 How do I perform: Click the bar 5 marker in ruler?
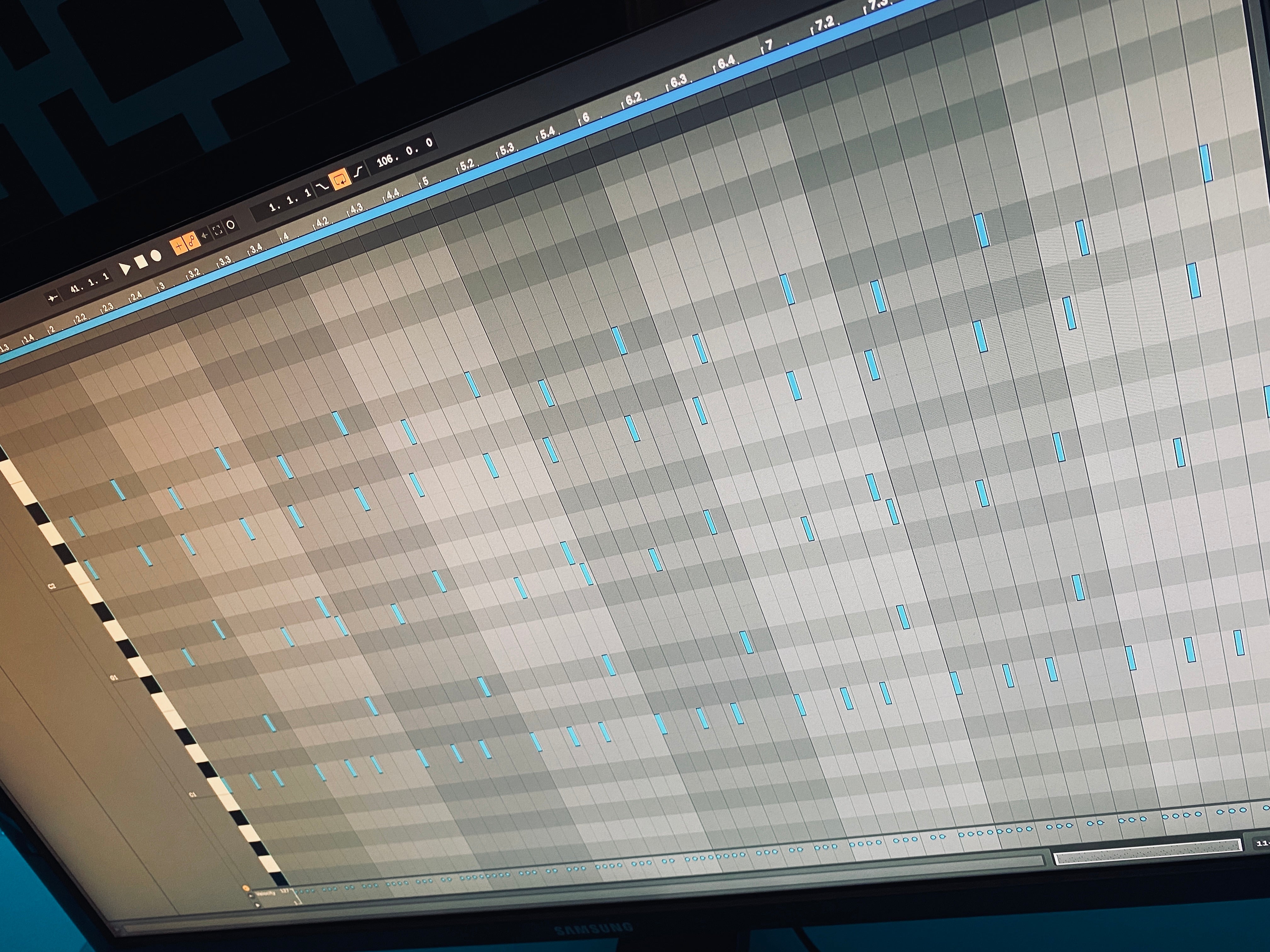coord(426,181)
